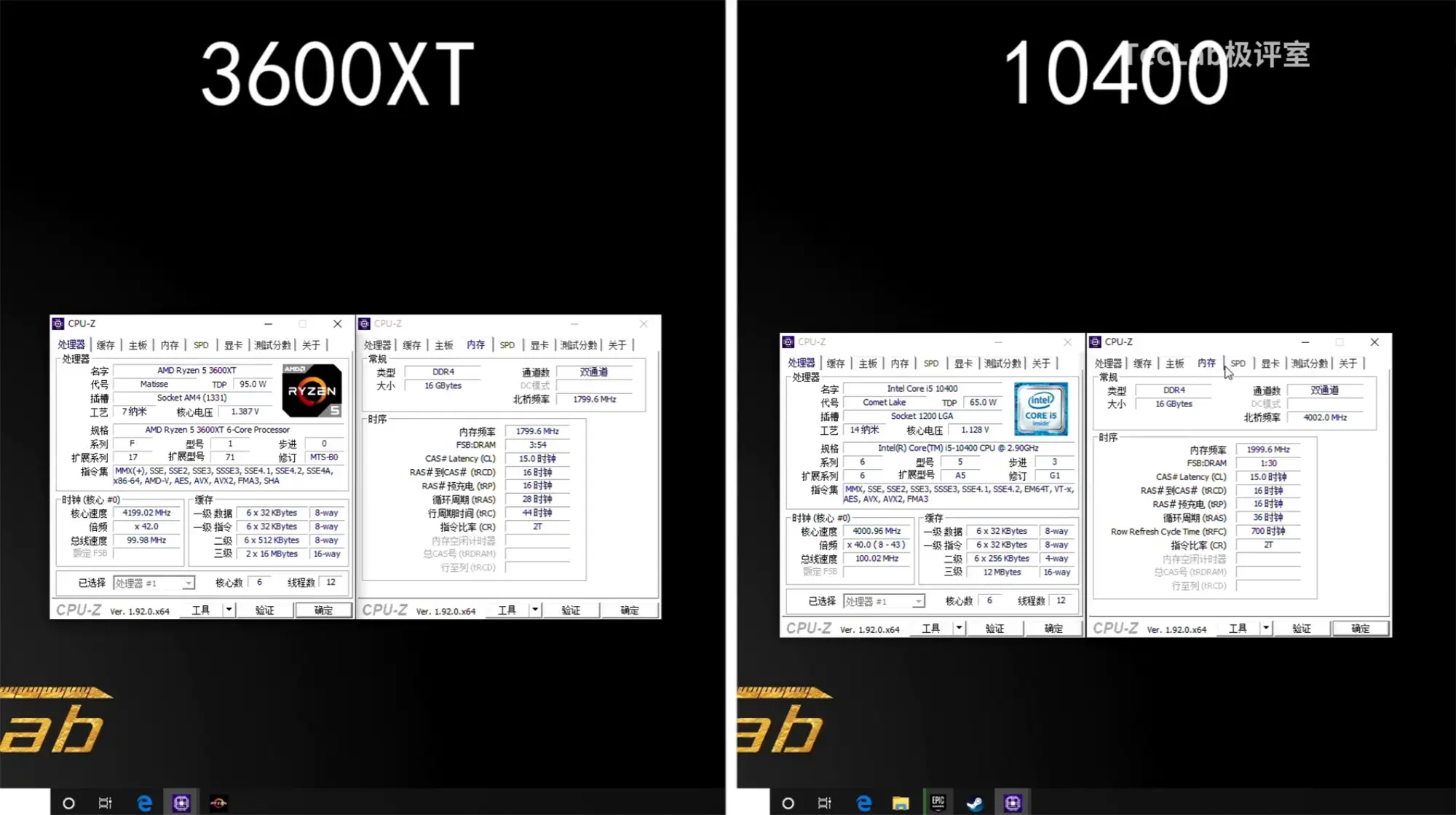Select CPU-Z icon on the right taskbar

point(1013,803)
